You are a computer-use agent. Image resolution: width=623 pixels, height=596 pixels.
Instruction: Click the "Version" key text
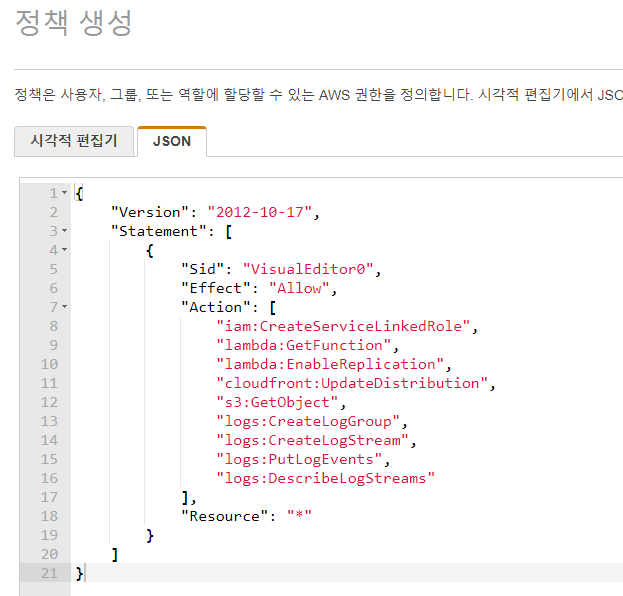pos(150,212)
